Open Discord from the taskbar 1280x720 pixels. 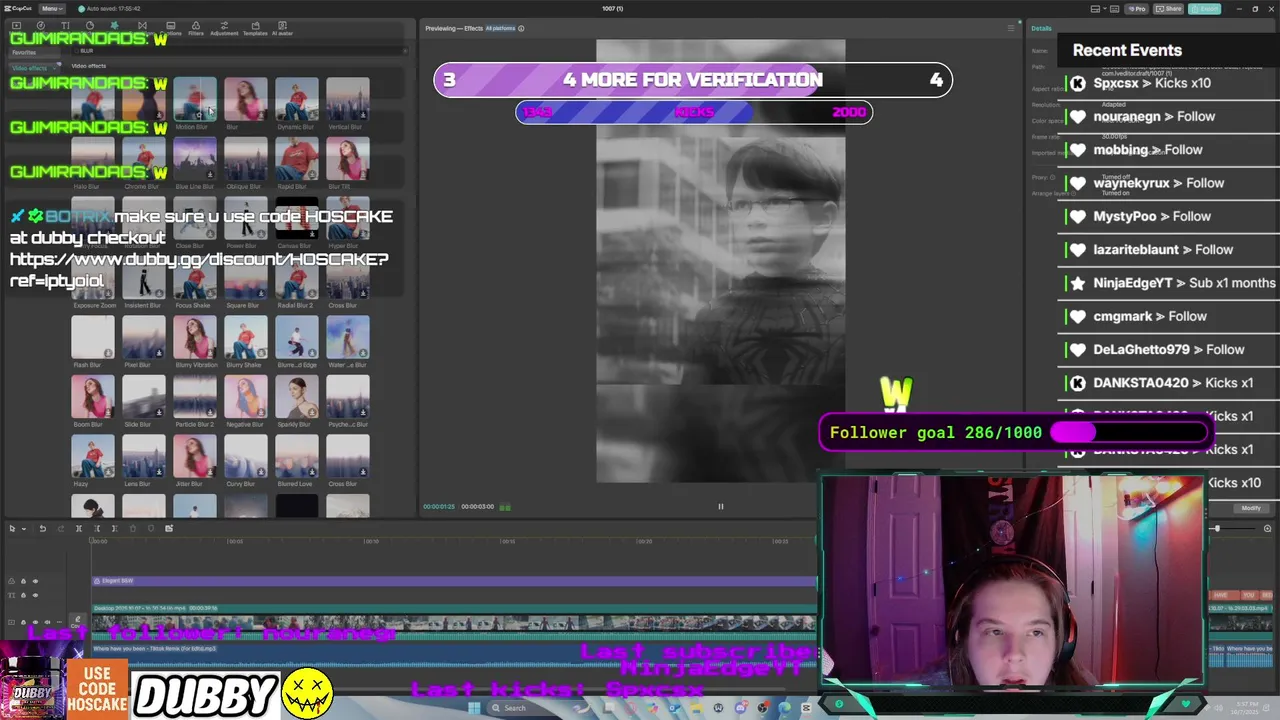[740, 708]
